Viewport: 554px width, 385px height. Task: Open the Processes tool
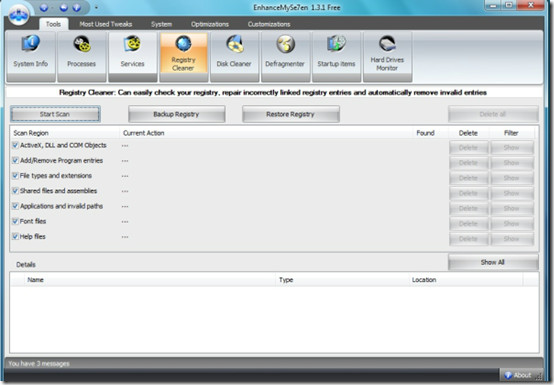[82, 57]
